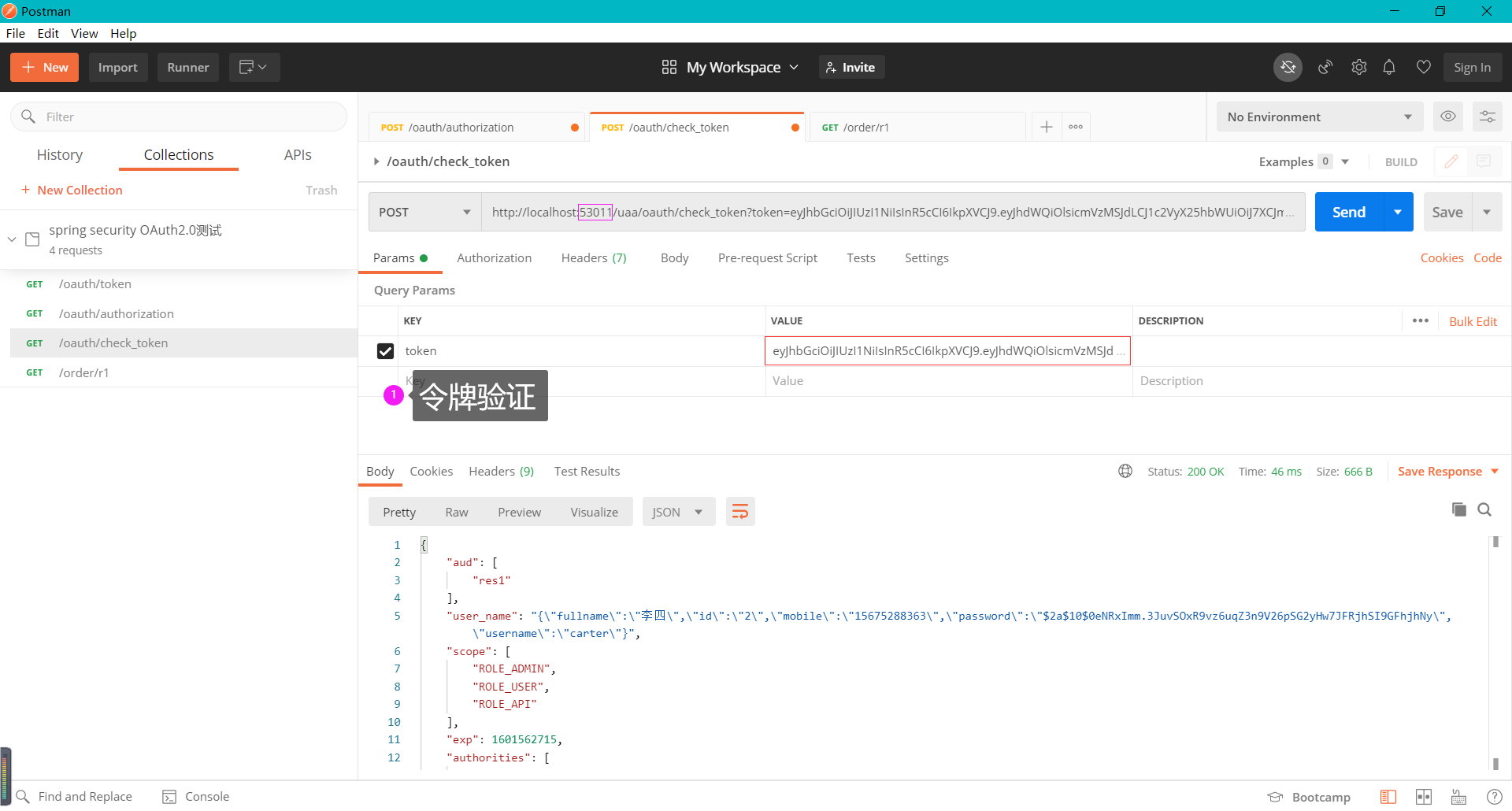Click the New button
1512x811 pixels.
tap(44, 68)
